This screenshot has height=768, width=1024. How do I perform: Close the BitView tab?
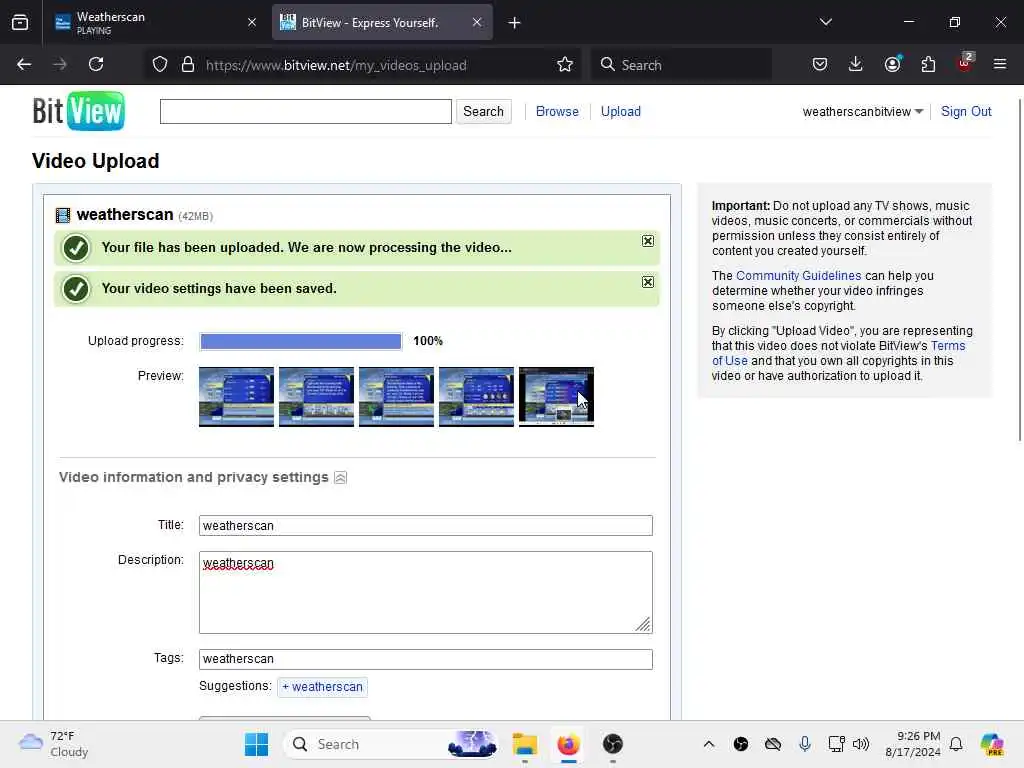[x=477, y=22]
